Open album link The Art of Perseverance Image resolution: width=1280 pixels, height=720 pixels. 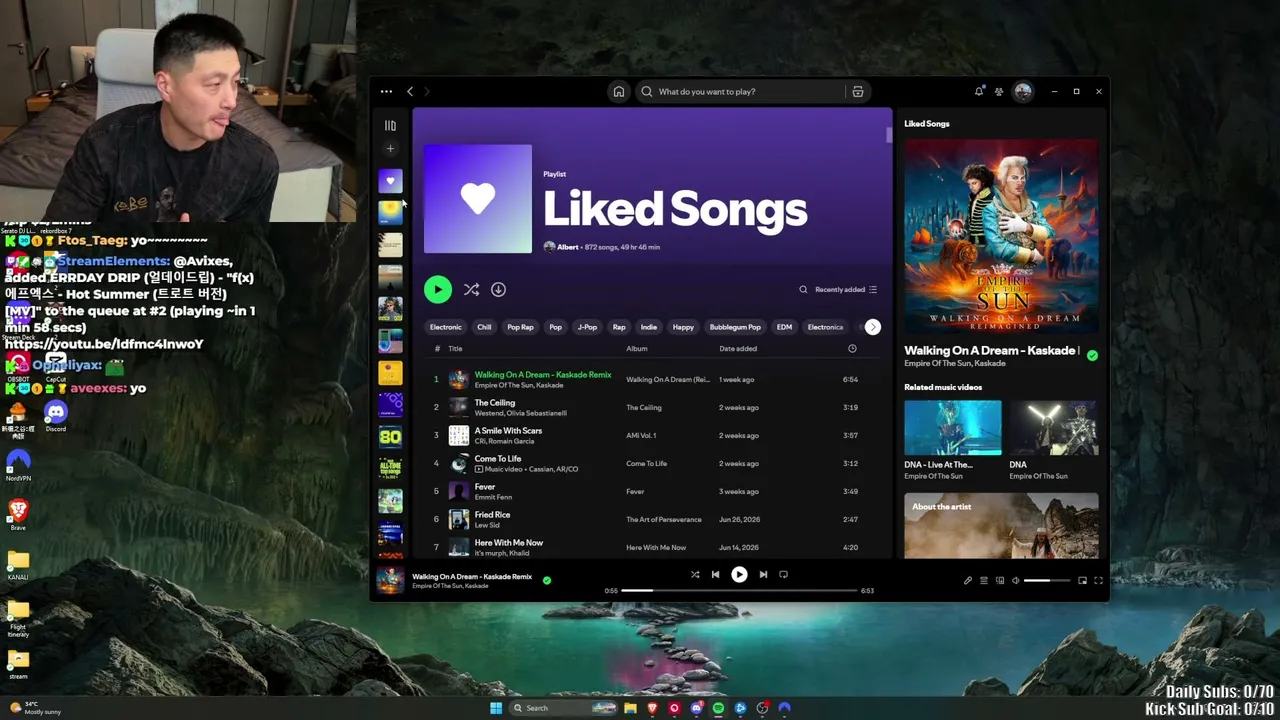point(664,520)
